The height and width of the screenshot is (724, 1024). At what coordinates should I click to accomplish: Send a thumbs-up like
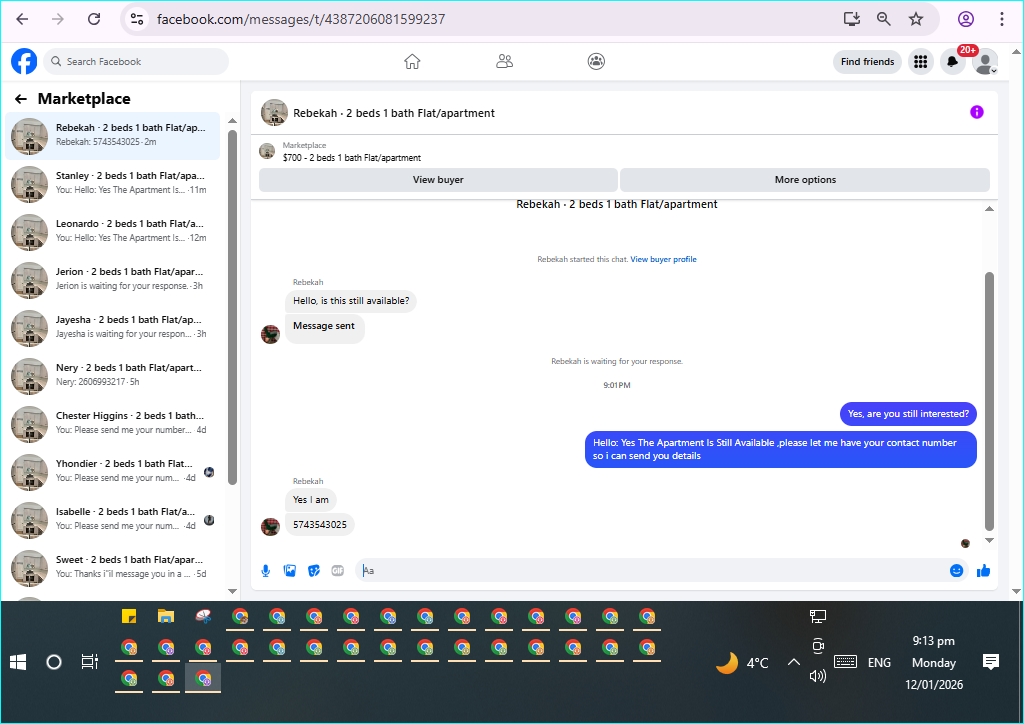click(x=984, y=571)
